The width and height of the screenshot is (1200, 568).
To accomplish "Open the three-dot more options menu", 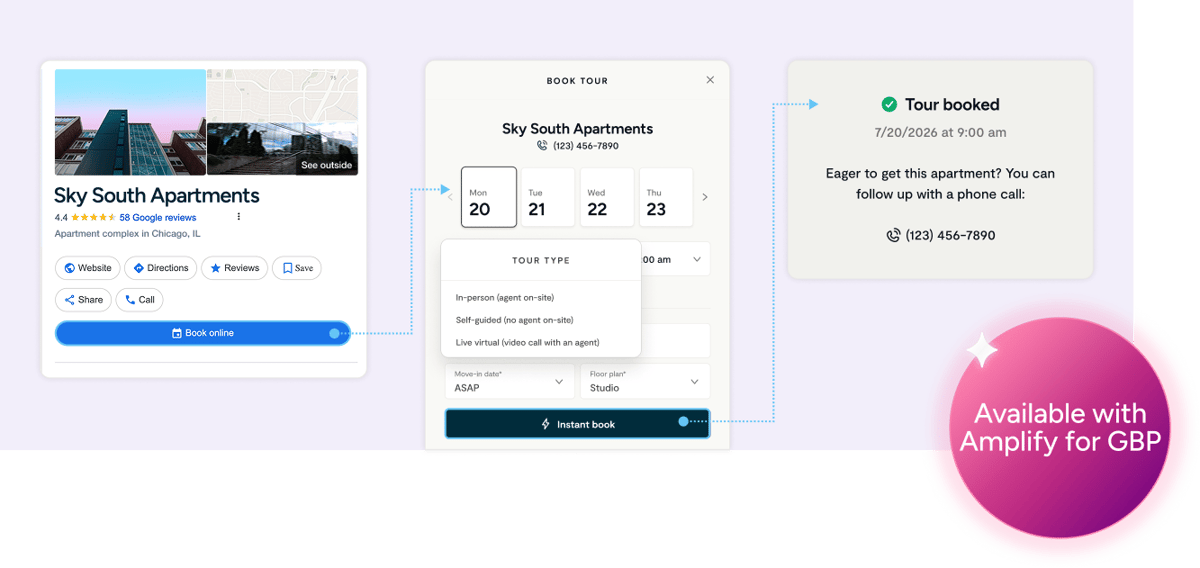I will tap(238, 217).
